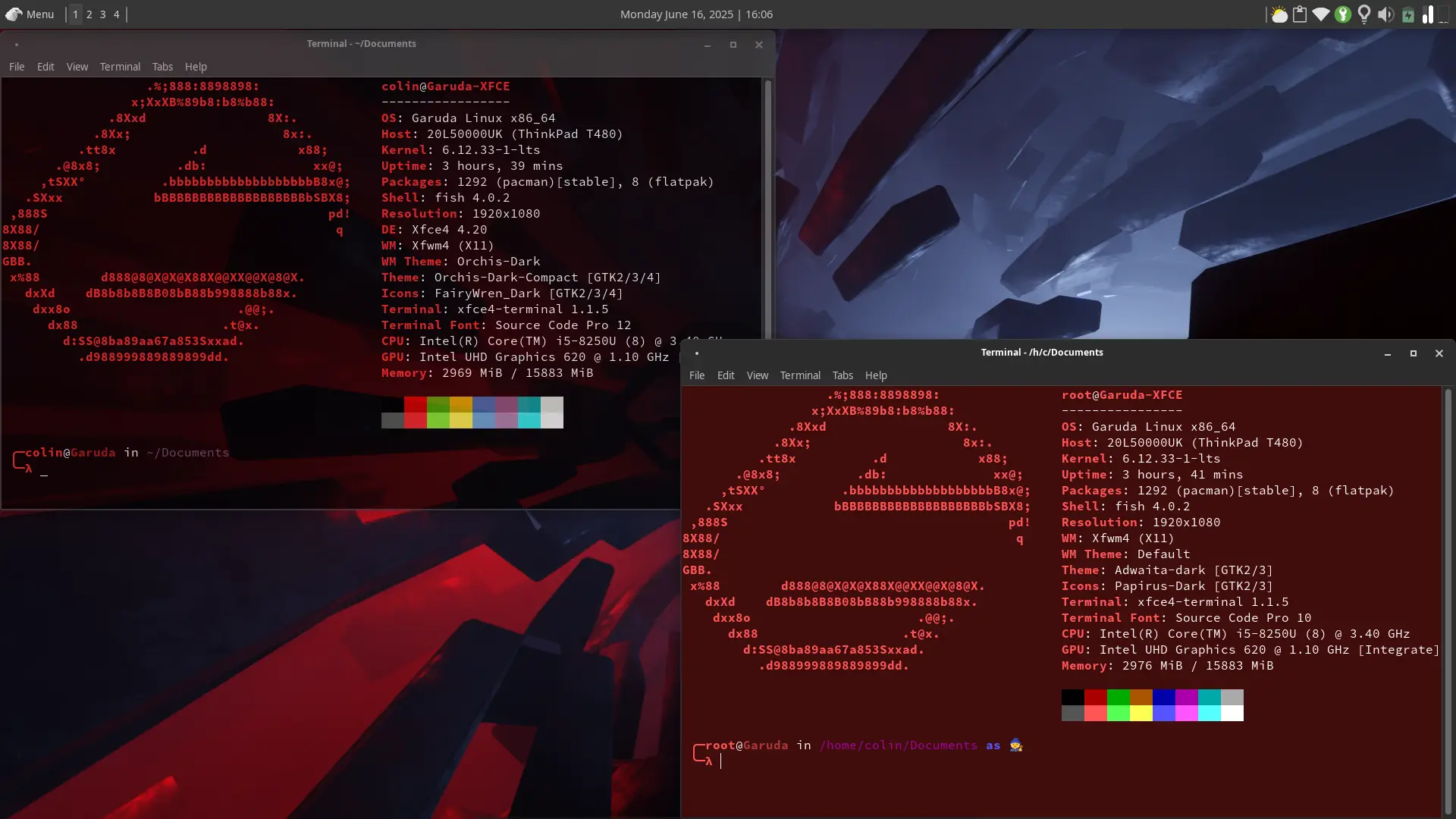Click 'Memory: 2969 MiB / 15883 MiB'
This screenshot has width=1456, height=819.
[488, 373]
